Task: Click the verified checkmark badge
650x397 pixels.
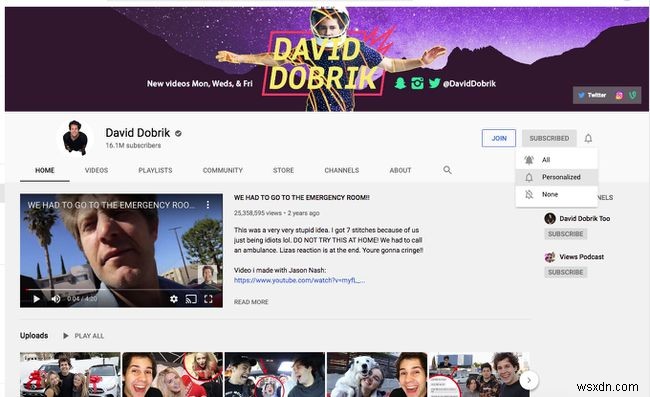Action: [178, 133]
